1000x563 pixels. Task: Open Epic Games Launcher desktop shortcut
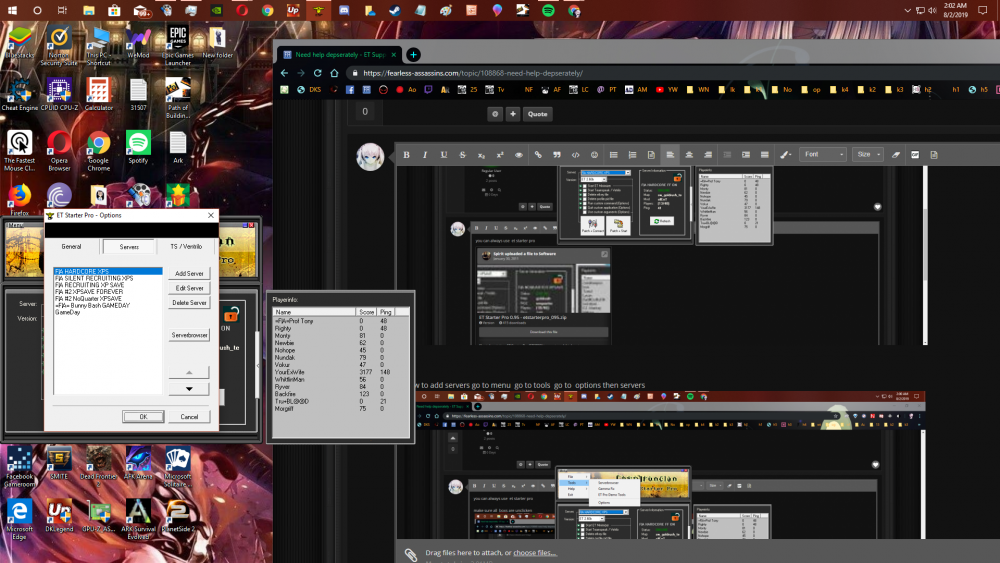point(178,45)
